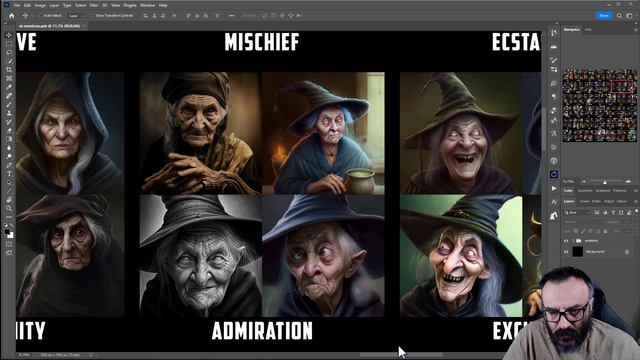Select the Frame tool
Image resolution: width=640 pixels, height=360 pixels.
pyautogui.click(x=9, y=78)
